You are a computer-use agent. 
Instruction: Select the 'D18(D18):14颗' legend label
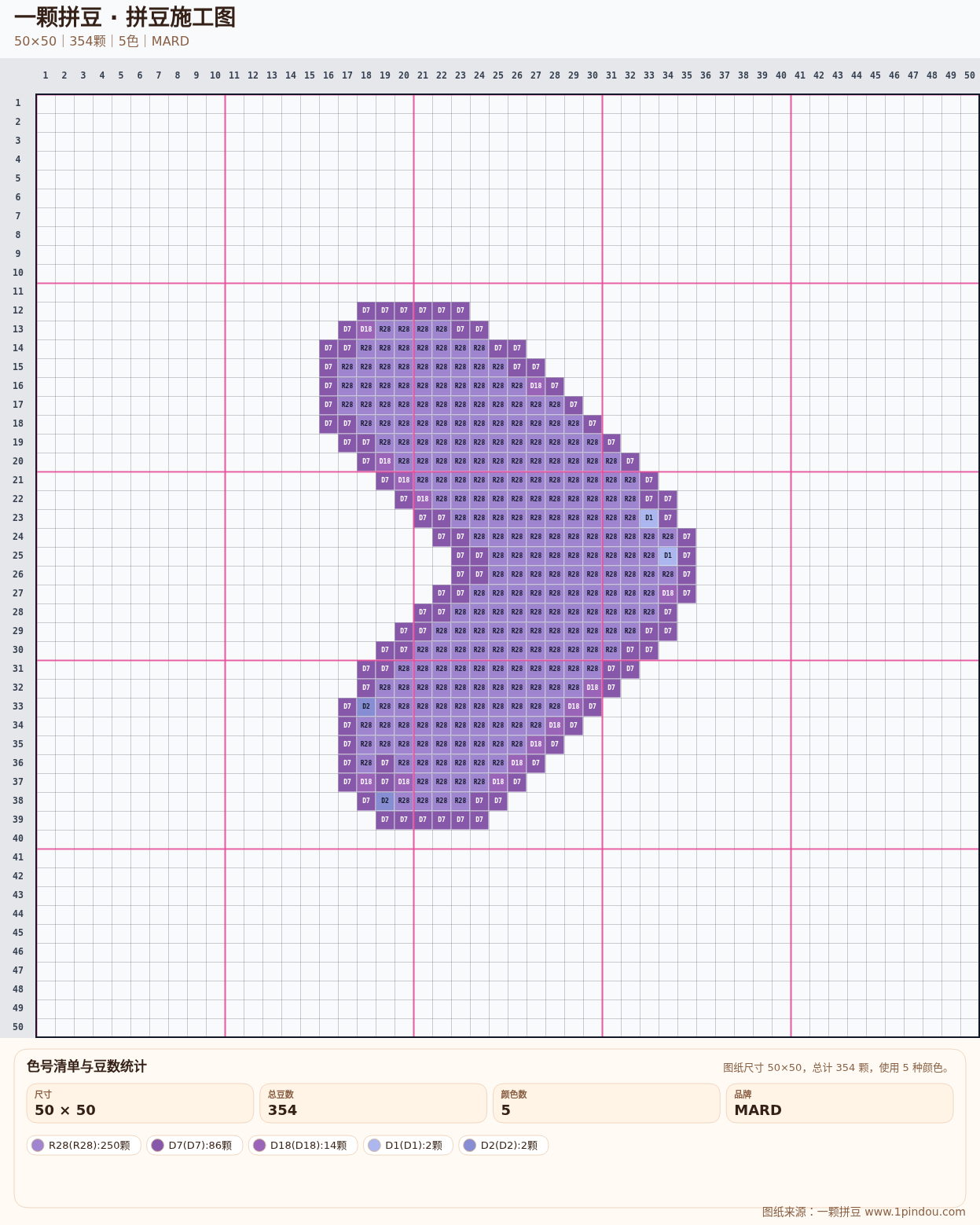pyautogui.click(x=309, y=1146)
